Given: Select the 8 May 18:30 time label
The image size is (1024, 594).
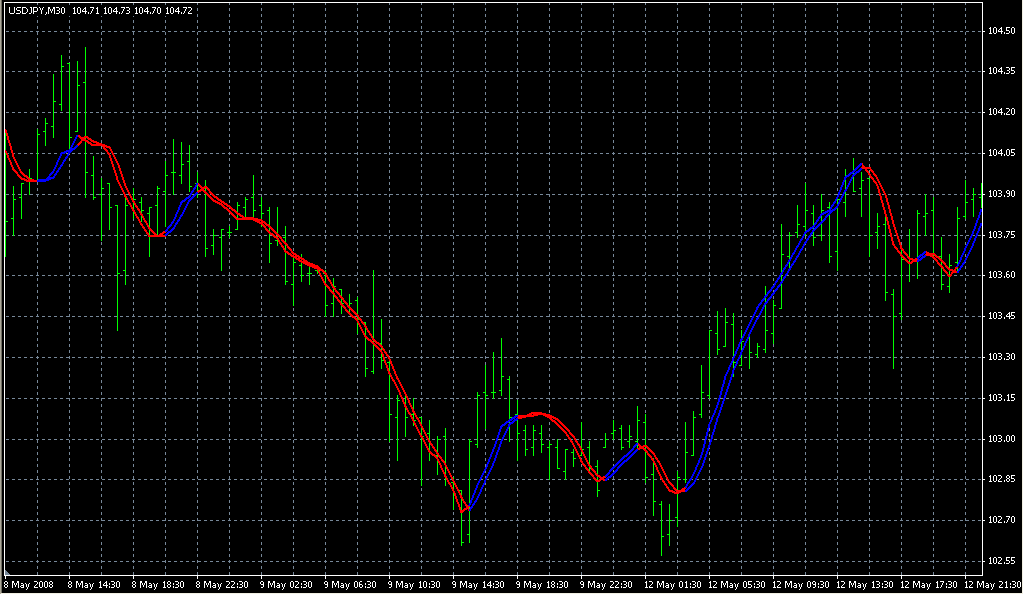Looking at the screenshot, I should [158, 583].
